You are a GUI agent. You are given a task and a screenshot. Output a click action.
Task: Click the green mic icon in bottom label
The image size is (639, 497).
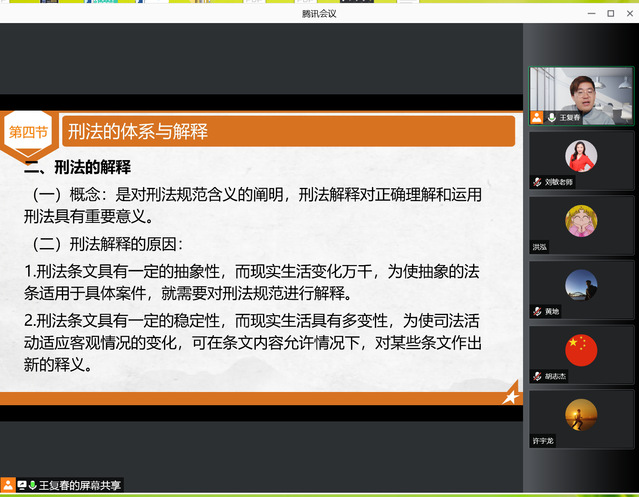pos(33,485)
